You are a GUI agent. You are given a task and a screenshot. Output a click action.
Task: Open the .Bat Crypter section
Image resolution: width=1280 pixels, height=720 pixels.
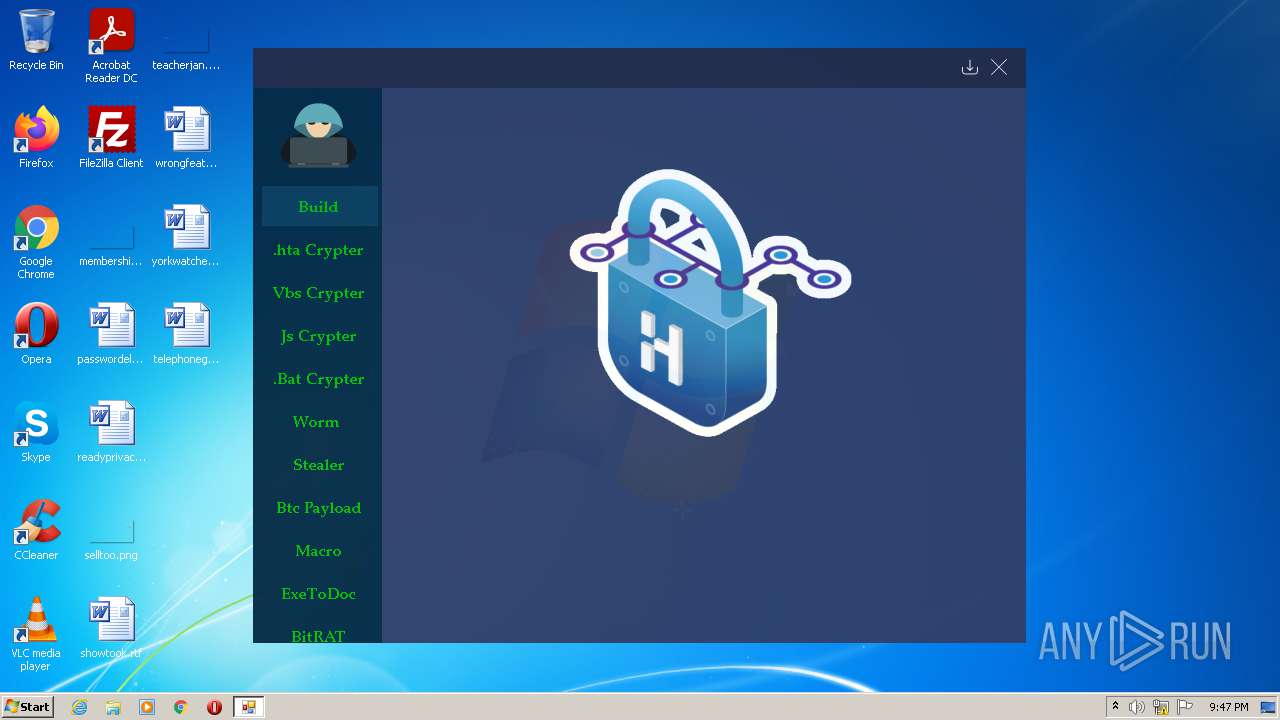coord(319,379)
